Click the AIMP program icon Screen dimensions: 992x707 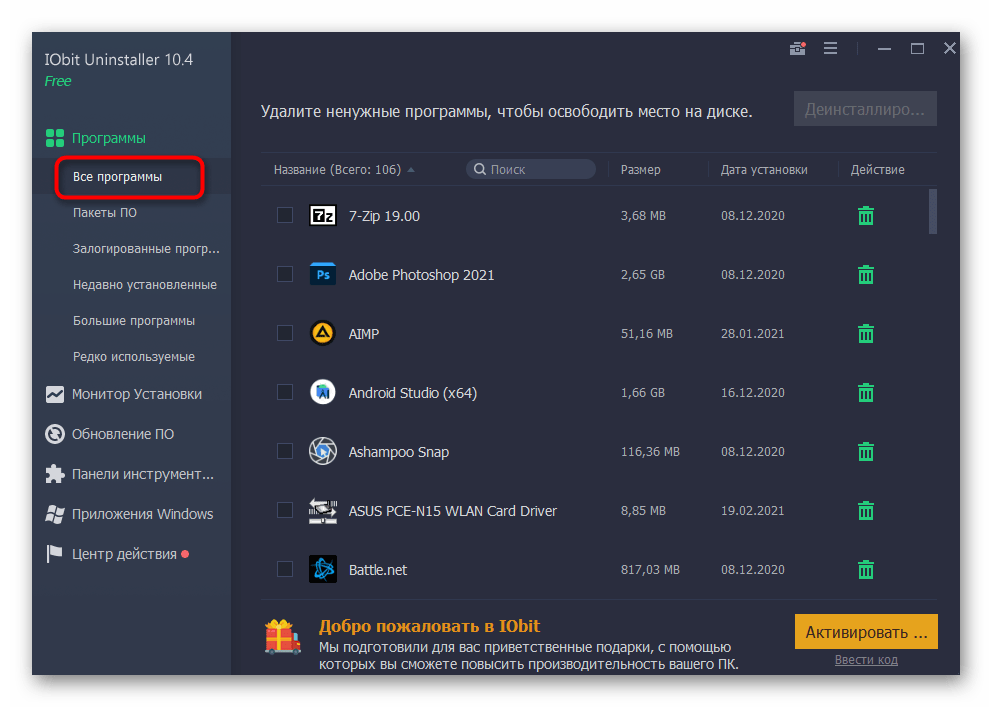click(323, 333)
